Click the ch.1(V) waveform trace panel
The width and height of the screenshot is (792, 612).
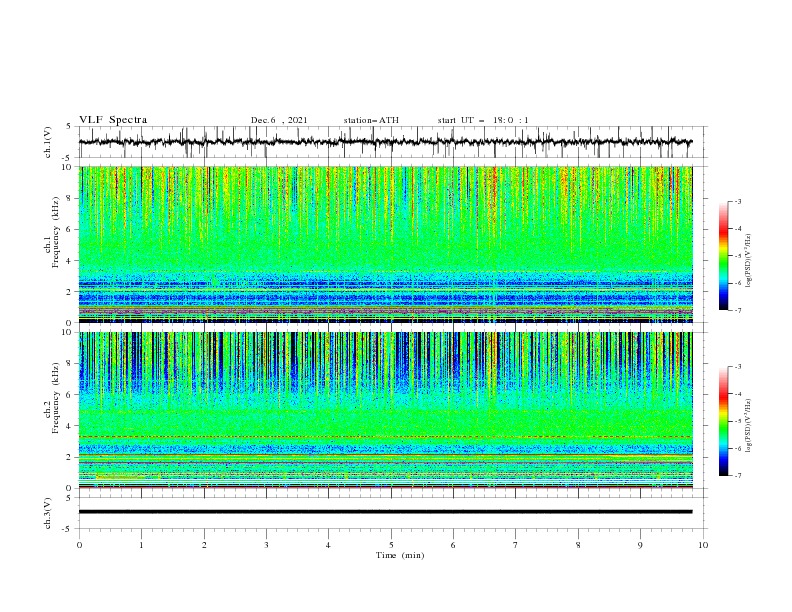point(393,142)
